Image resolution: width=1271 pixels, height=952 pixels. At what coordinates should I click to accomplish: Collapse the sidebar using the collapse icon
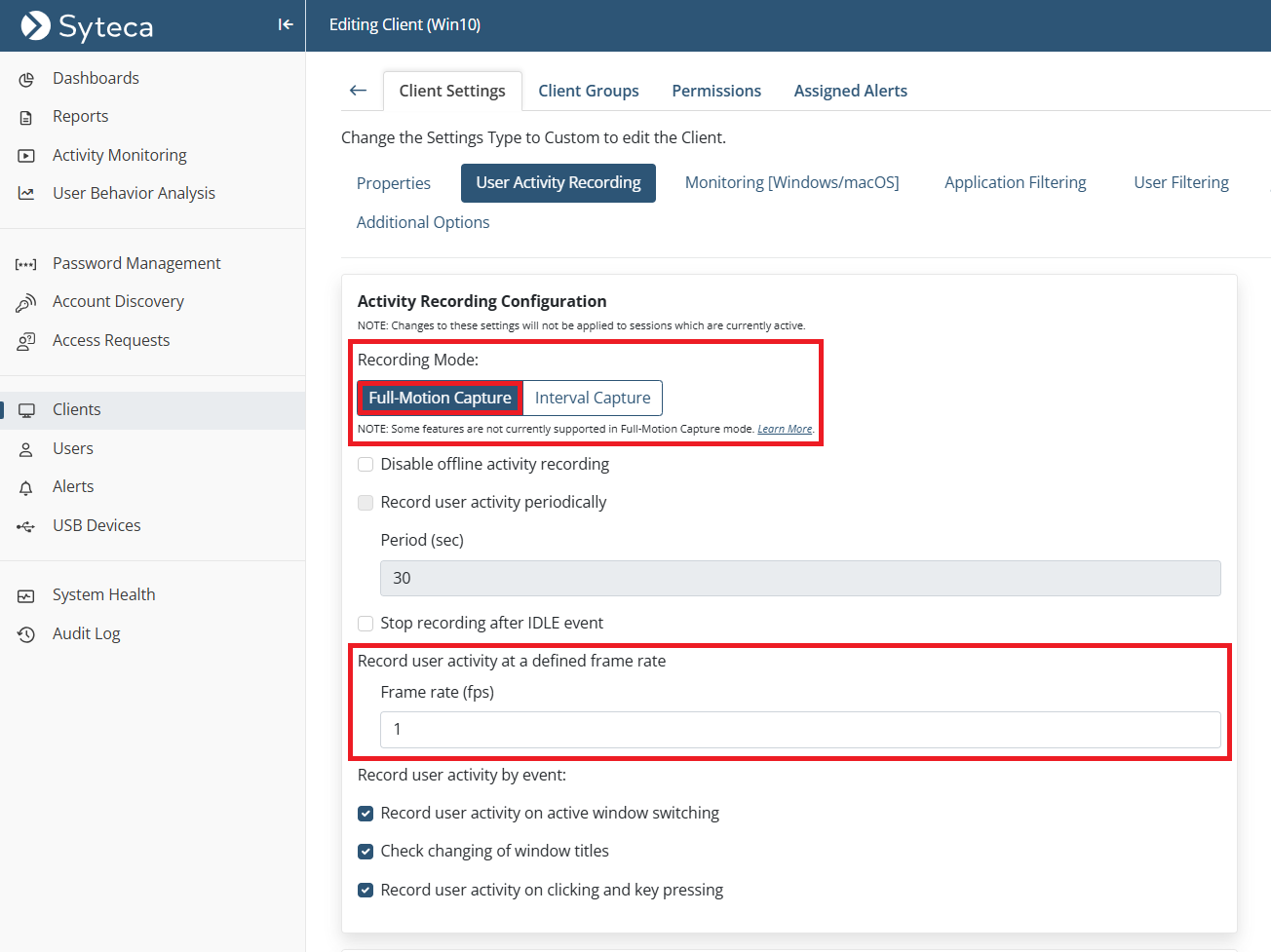coord(285,24)
